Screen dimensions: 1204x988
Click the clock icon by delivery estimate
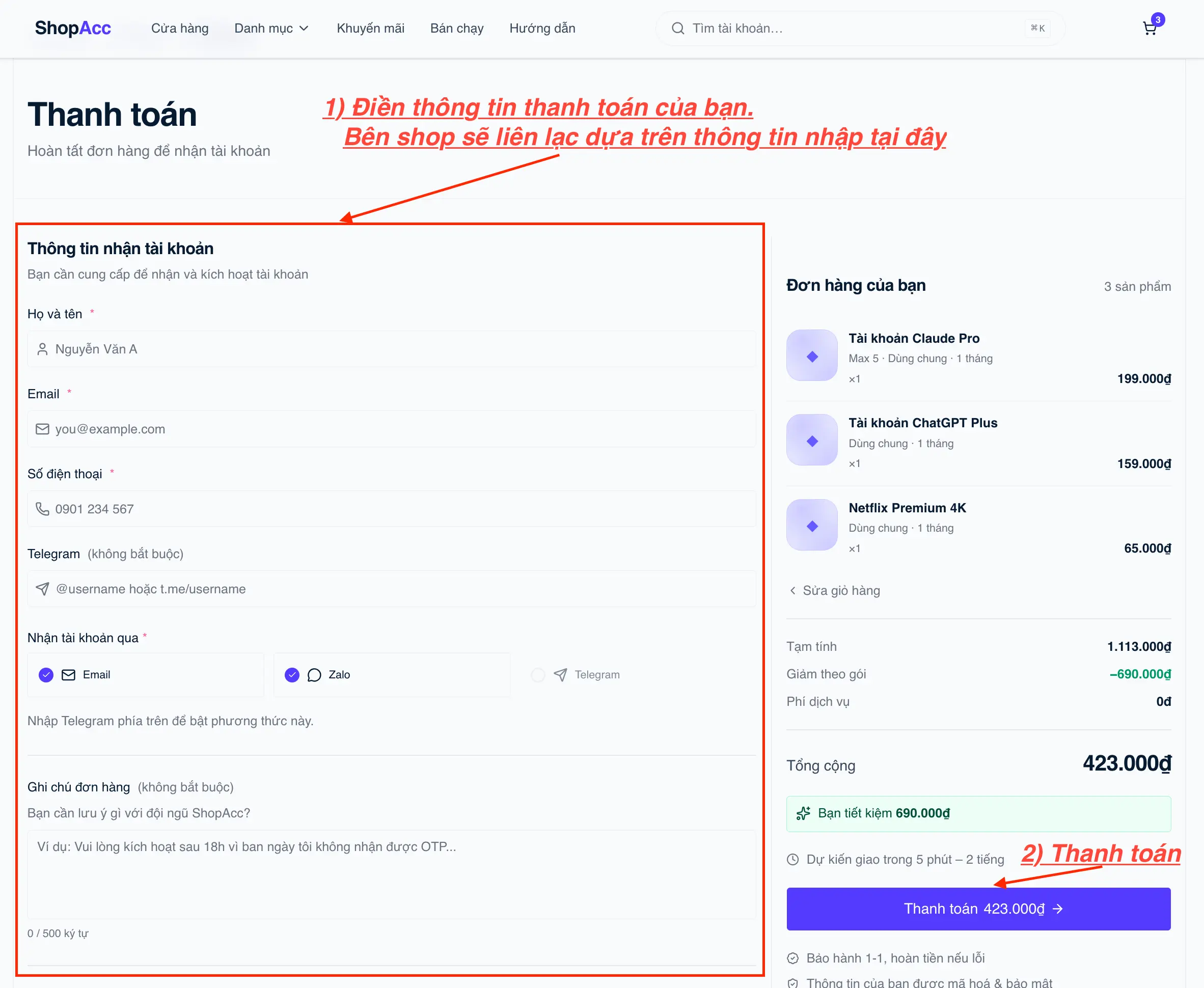coord(792,859)
